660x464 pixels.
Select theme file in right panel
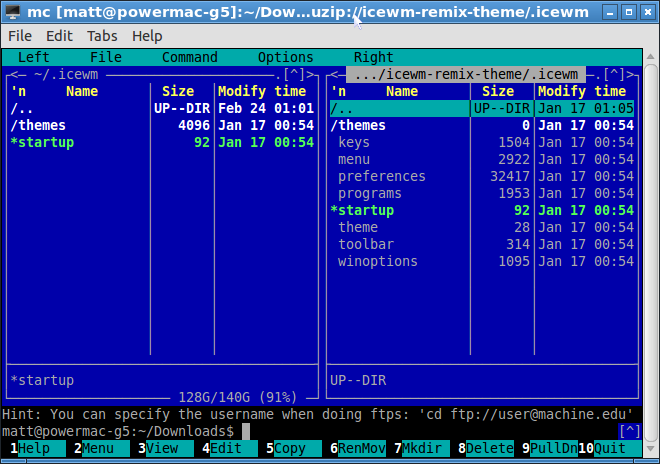coord(482,227)
